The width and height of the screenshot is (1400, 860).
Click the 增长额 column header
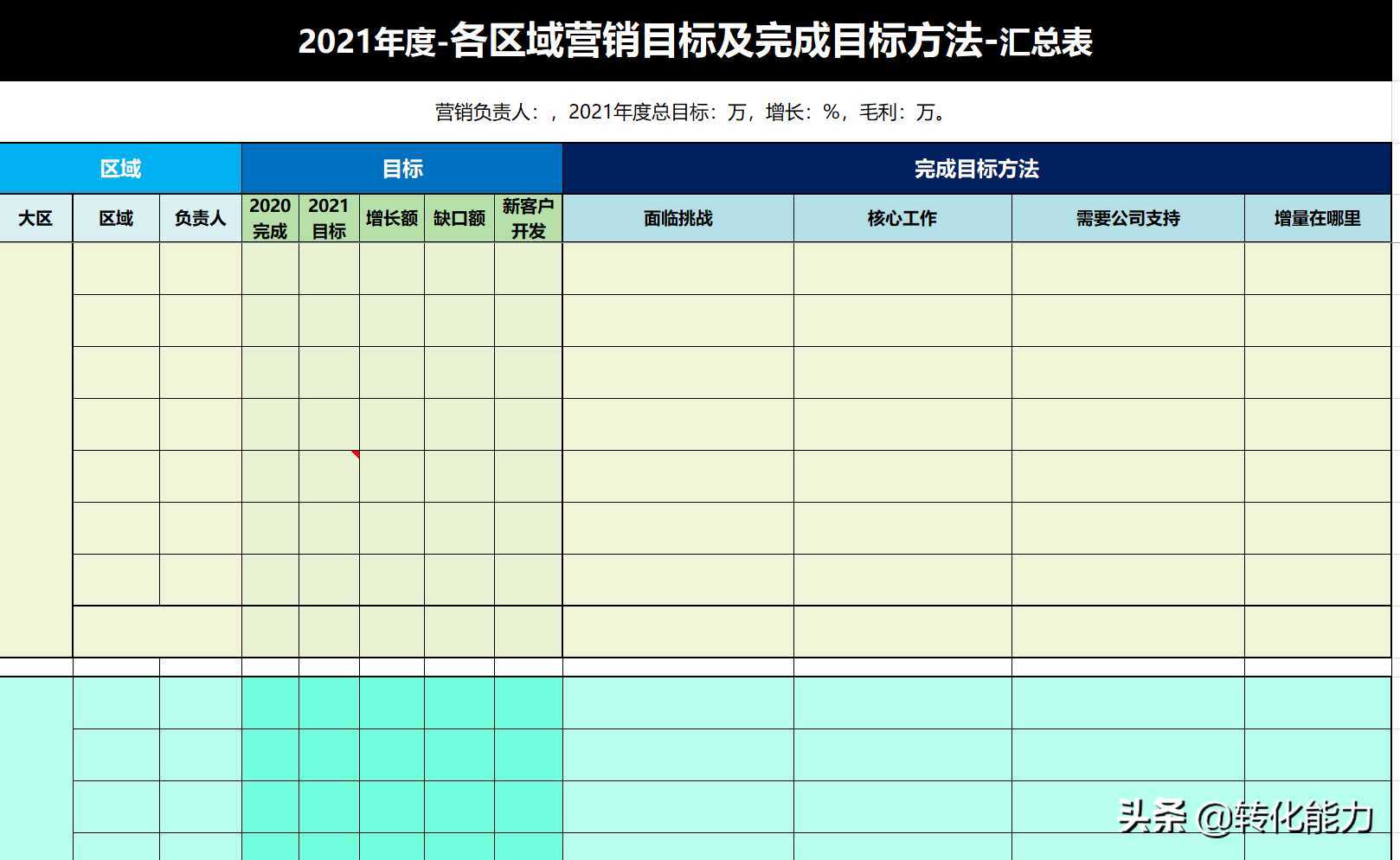pos(392,218)
